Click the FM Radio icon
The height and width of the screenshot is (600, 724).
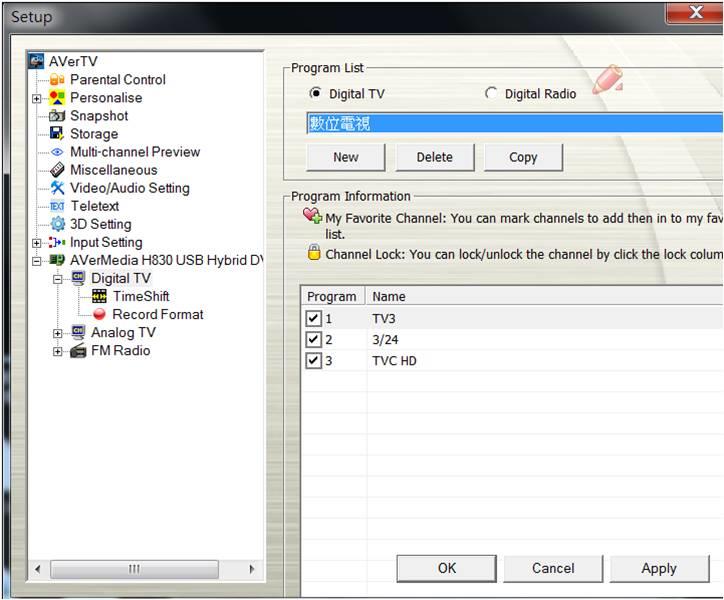(x=78, y=351)
